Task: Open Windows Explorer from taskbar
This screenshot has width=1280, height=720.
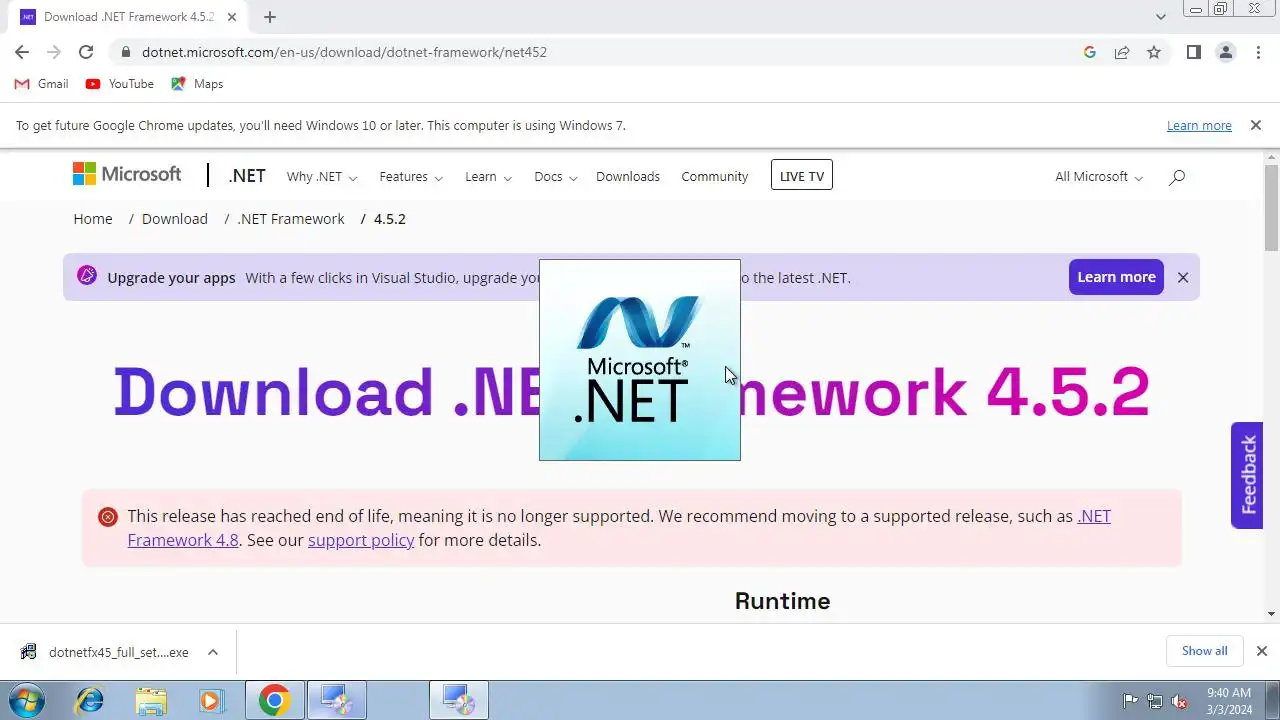Action: [151, 700]
